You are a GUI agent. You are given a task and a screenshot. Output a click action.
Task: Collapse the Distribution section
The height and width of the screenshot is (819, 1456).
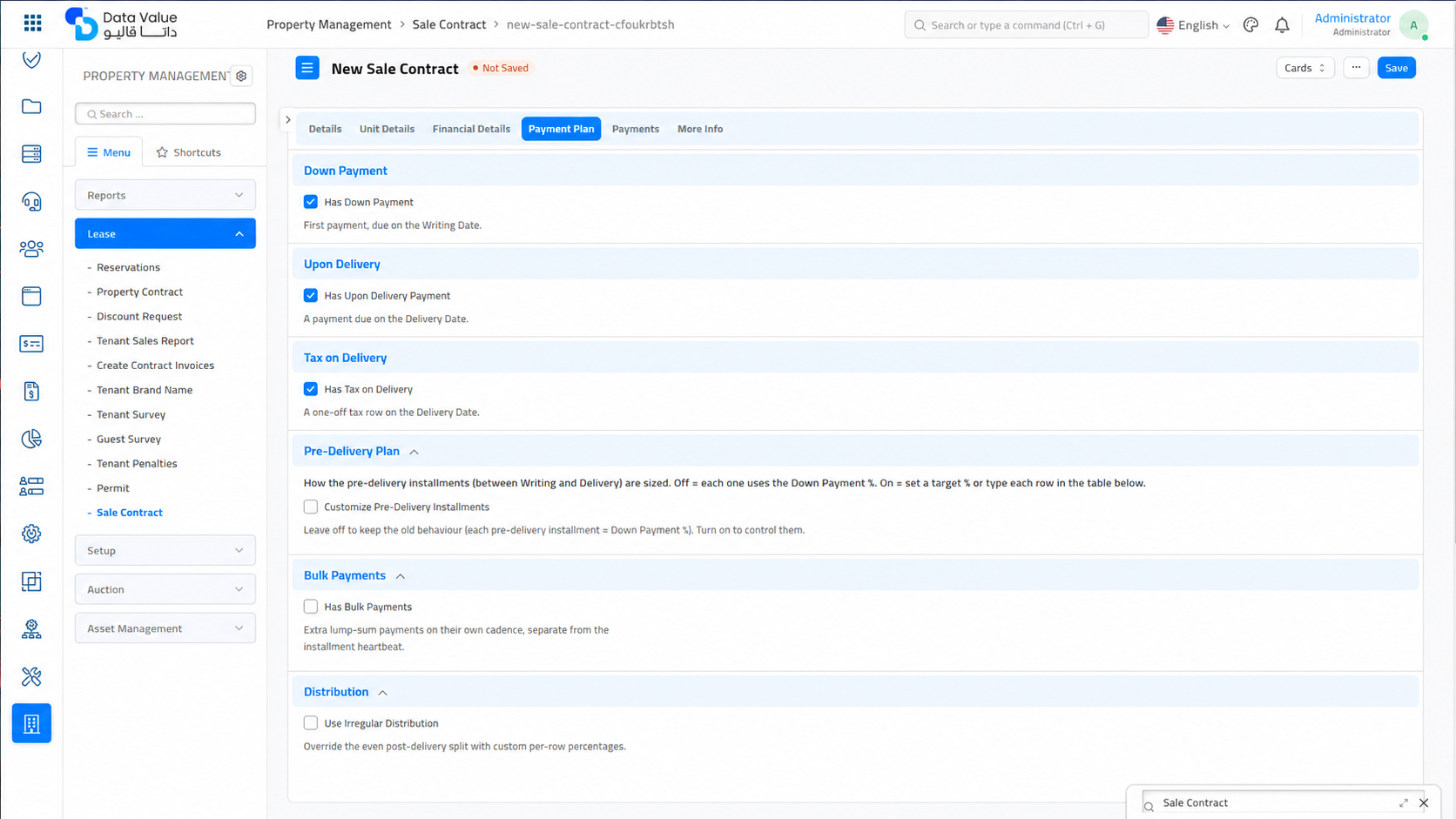point(383,693)
